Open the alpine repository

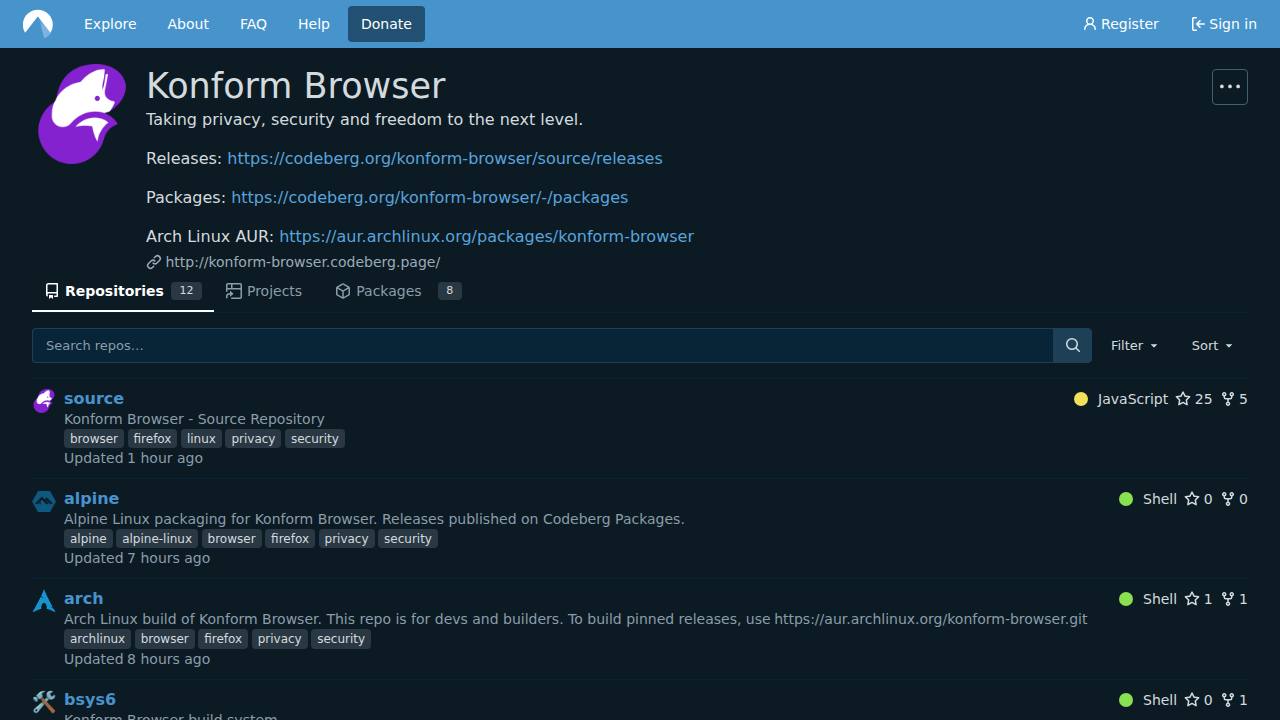point(91,498)
